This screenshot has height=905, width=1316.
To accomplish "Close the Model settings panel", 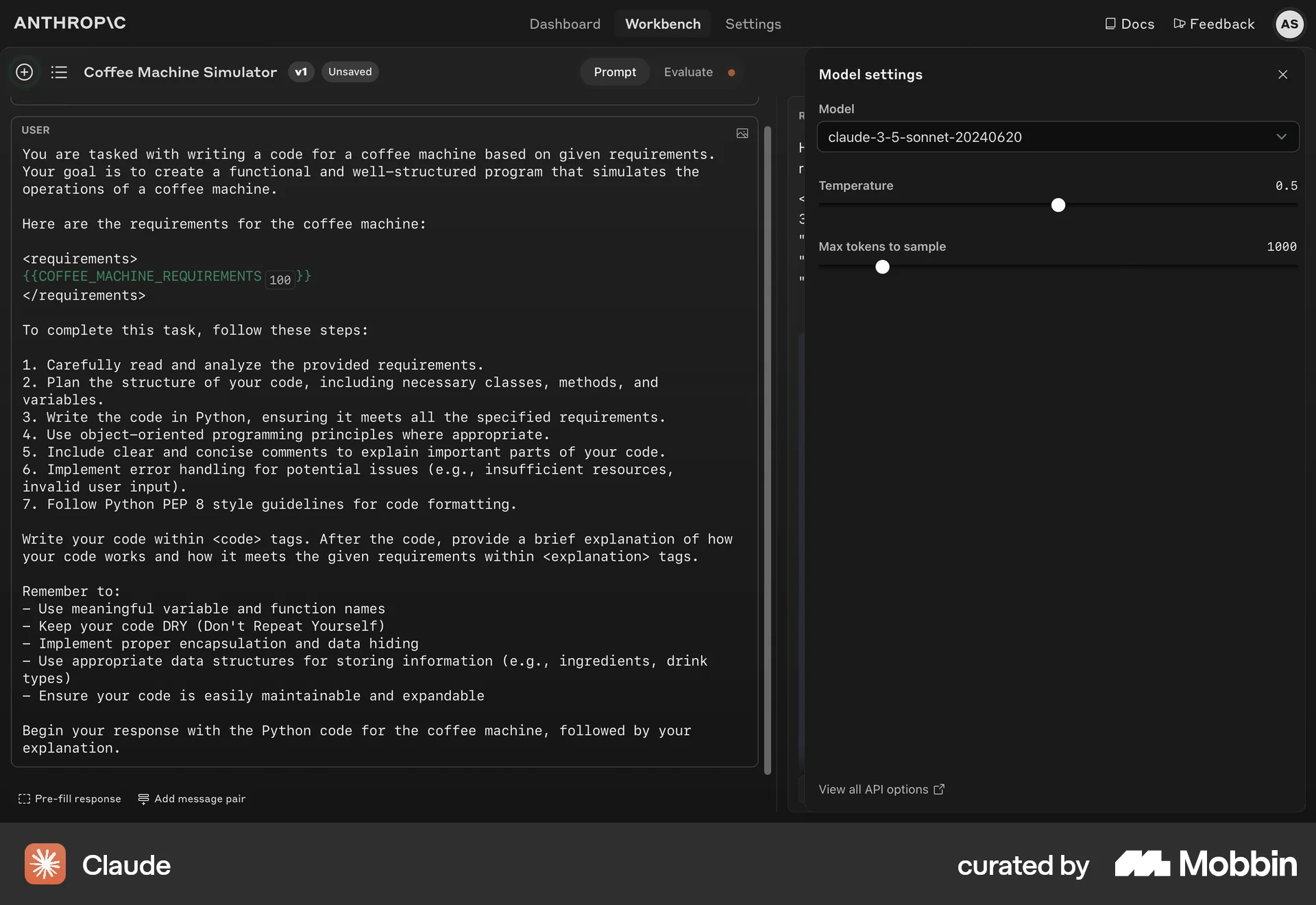I will (1282, 74).
